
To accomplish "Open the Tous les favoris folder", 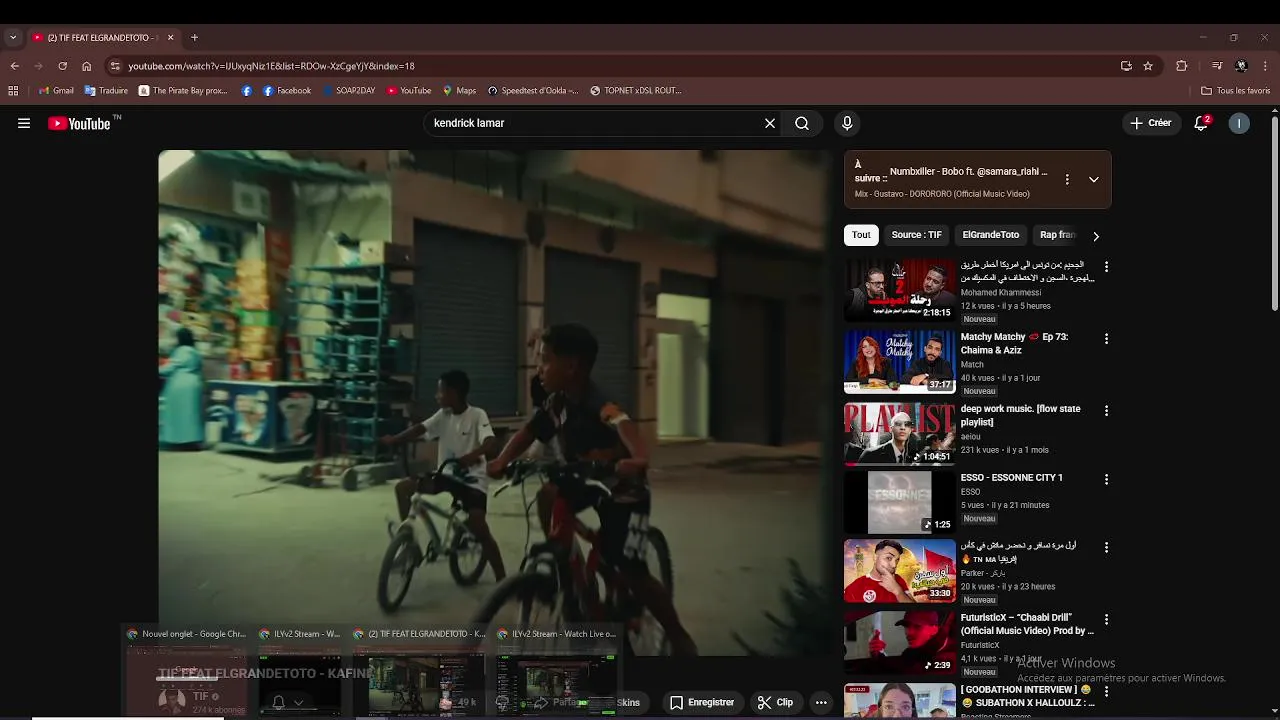I will pyautogui.click(x=1235, y=90).
